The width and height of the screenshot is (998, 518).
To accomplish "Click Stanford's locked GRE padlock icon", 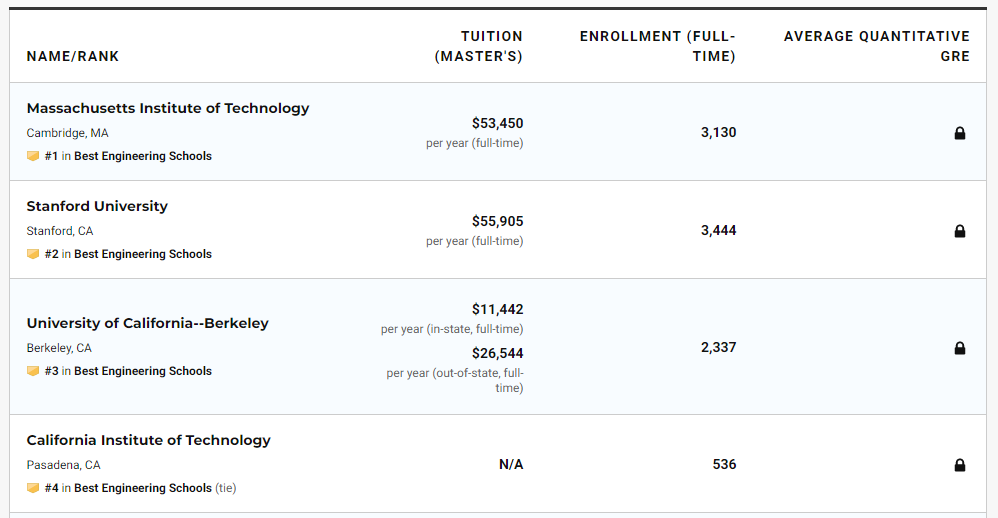I will pyautogui.click(x=960, y=231).
